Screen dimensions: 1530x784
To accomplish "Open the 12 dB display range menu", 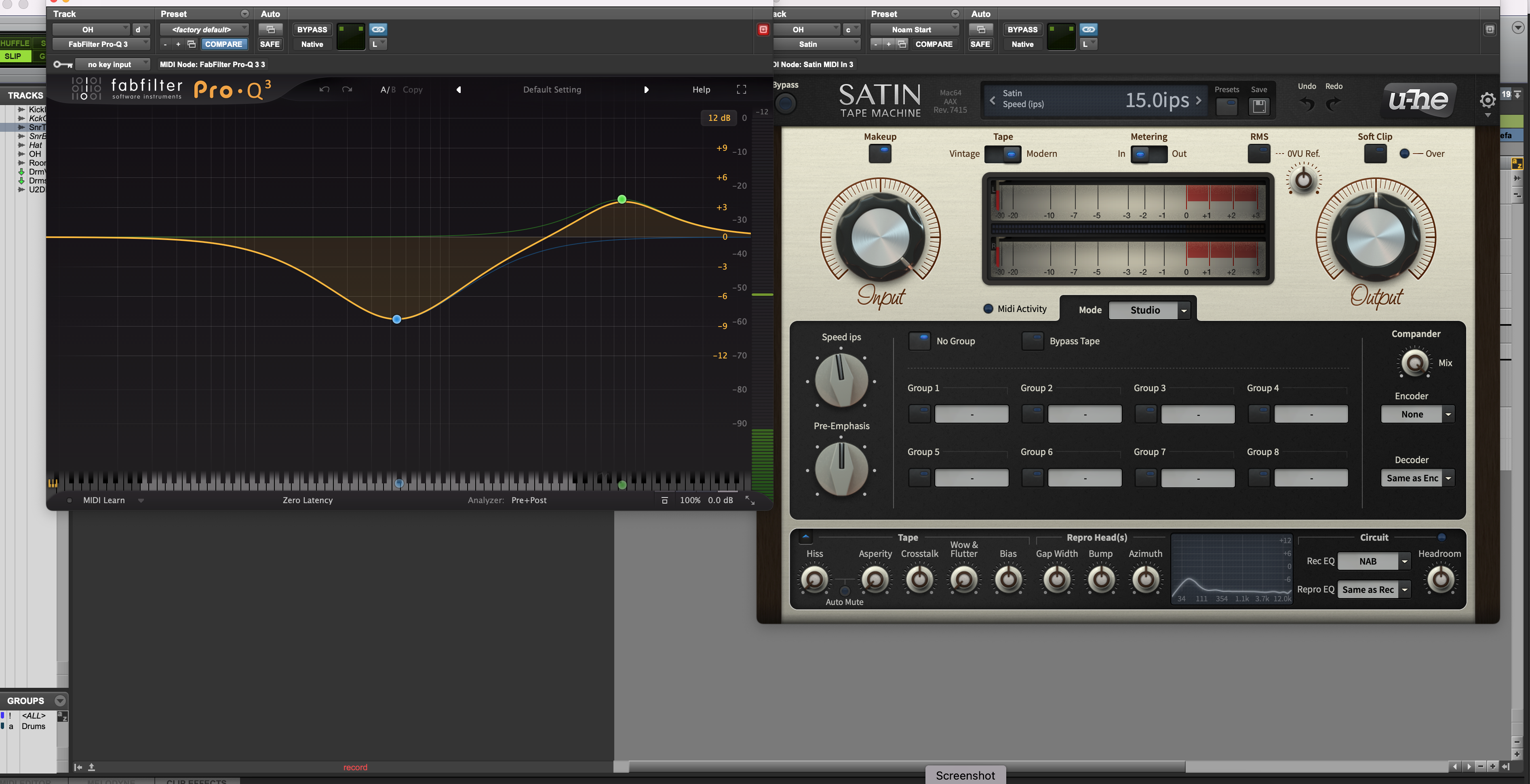I will (719, 118).
